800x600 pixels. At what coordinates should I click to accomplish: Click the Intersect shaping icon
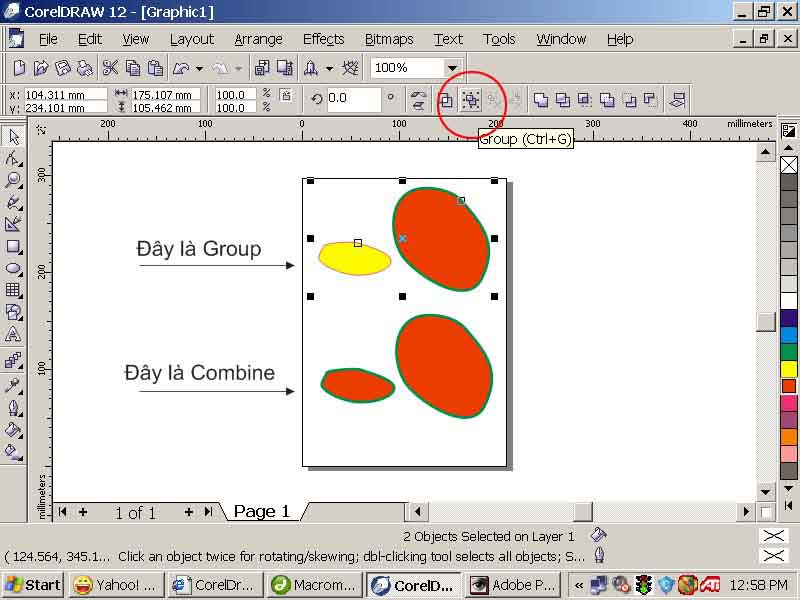(x=585, y=100)
